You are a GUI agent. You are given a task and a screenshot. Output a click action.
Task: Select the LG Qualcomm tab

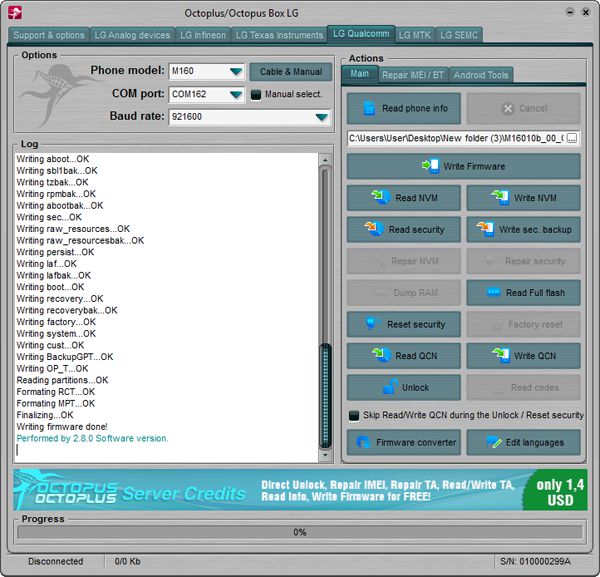[x=361, y=34]
